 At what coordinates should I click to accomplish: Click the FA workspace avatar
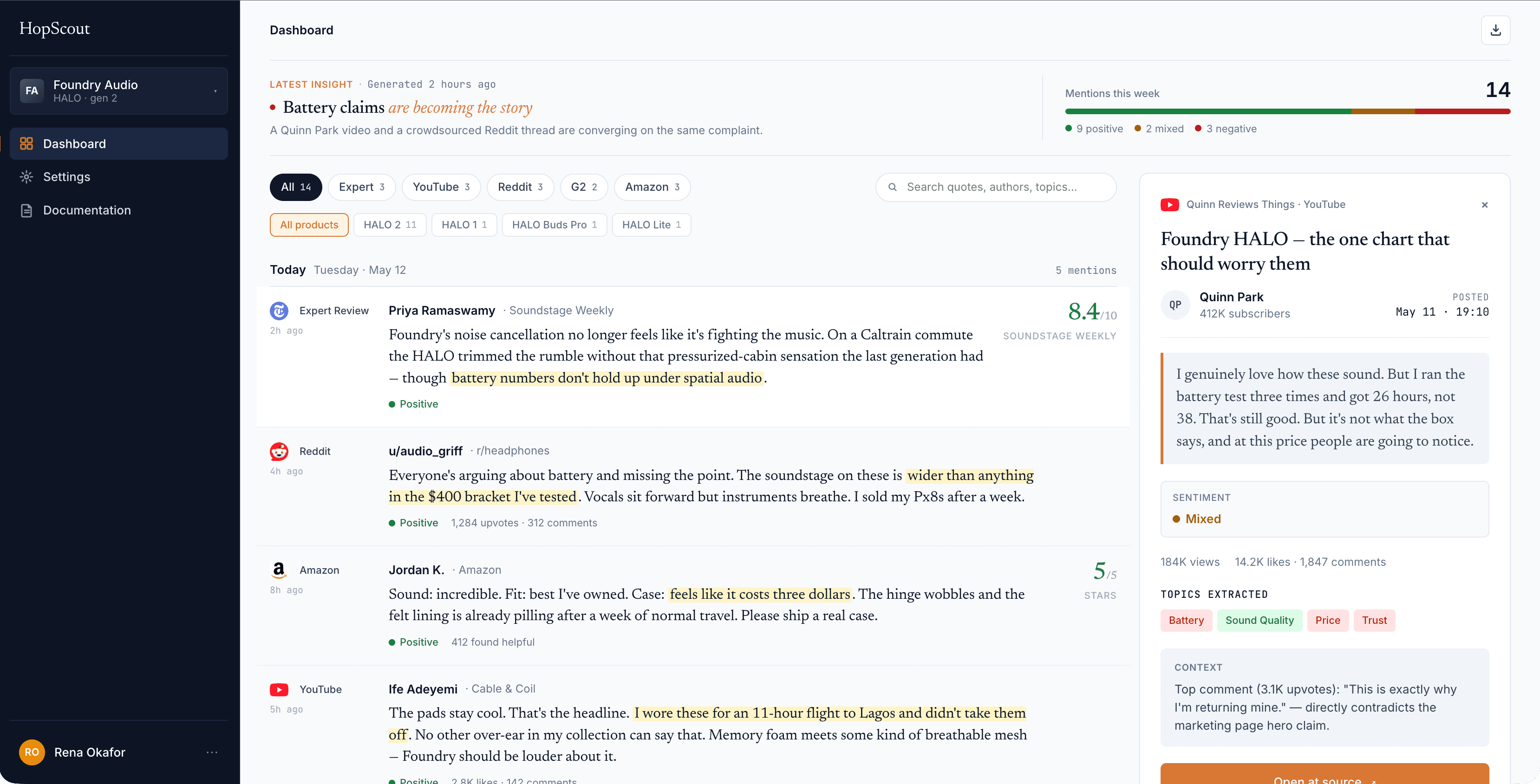point(32,91)
